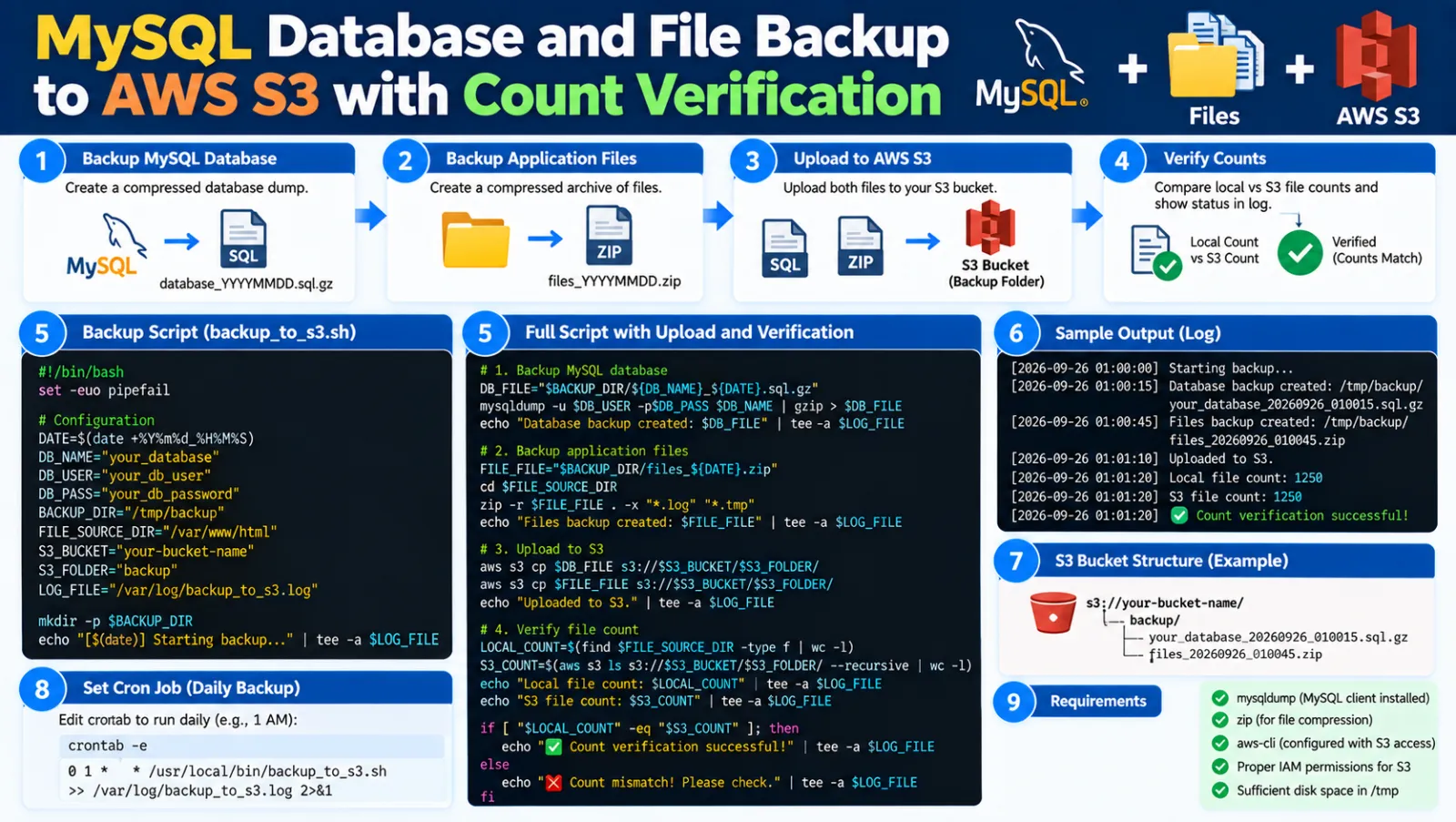Viewport: 1456px width, 822px height.
Task: Click the mkdir -p $BACKUP_DIR line
Action: 116,621
